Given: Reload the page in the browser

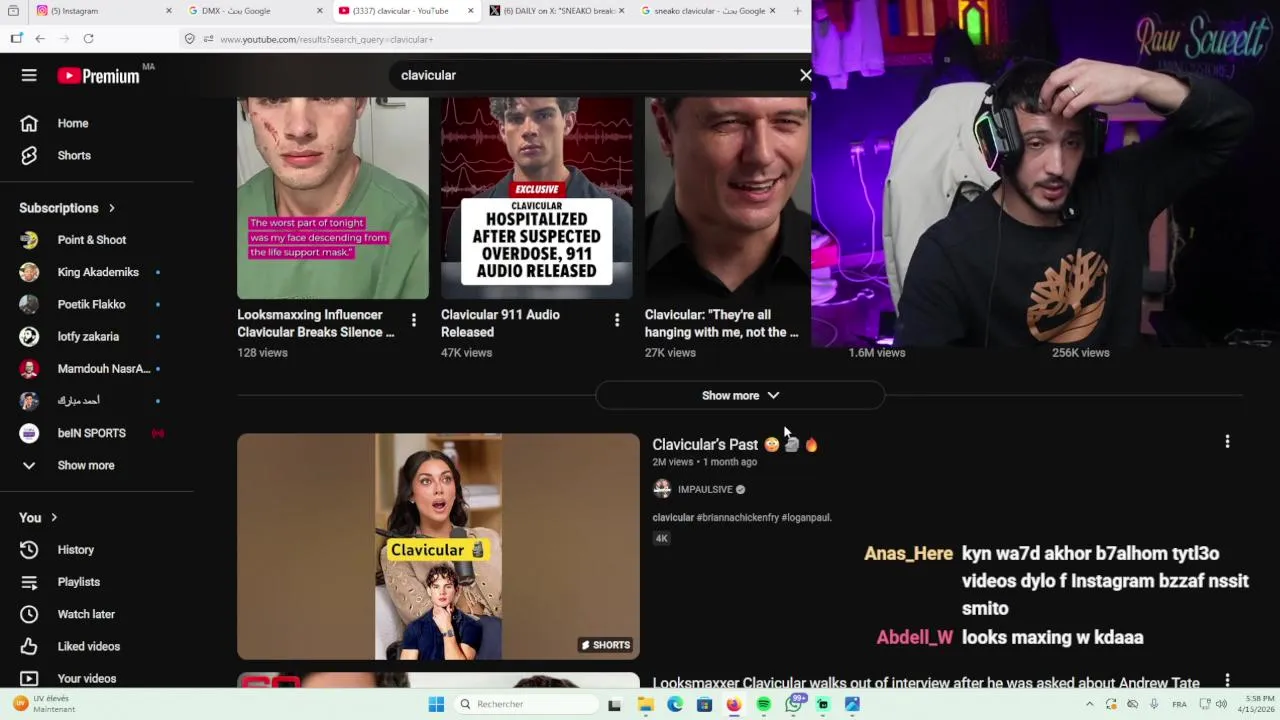Looking at the screenshot, I should pyautogui.click(x=88, y=38).
